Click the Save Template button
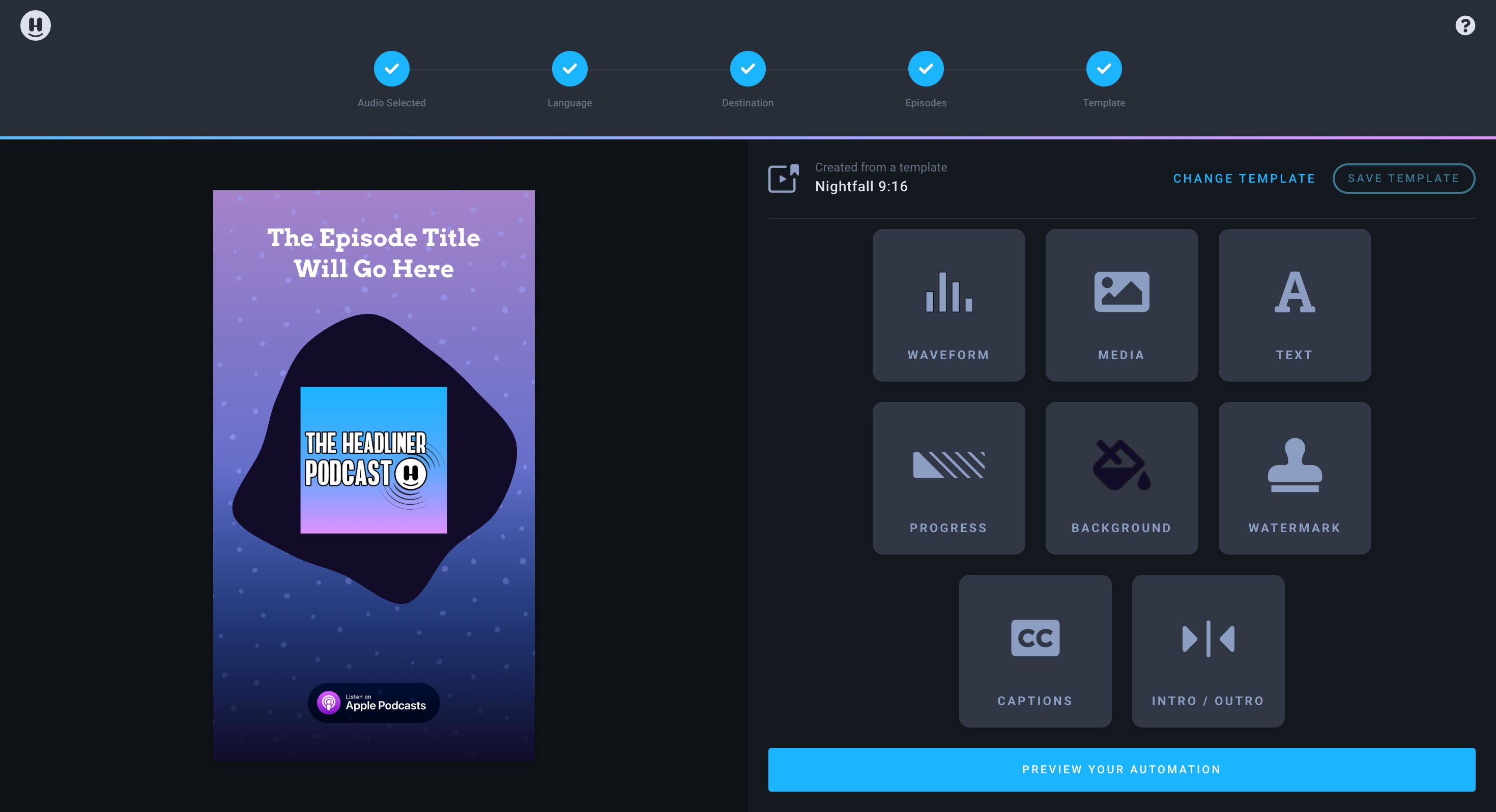Image resolution: width=1496 pixels, height=812 pixels. coord(1403,178)
